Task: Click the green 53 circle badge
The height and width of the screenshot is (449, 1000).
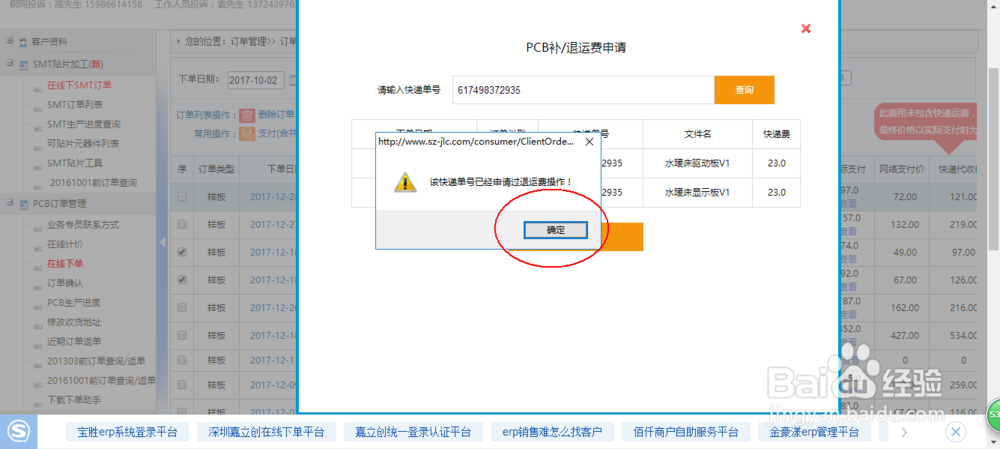Action: (993, 415)
